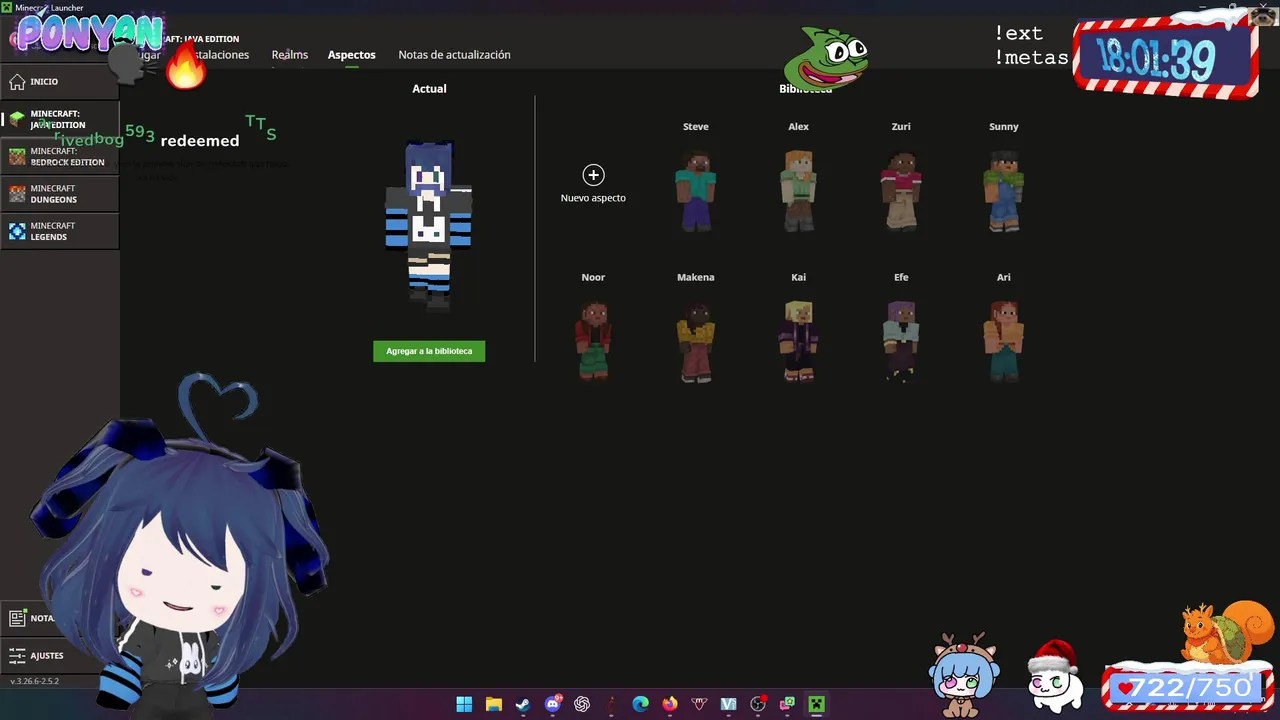Switch to Aspectos tab
The height and width of the screenshot is (720, 1280).
pos(352,55)
